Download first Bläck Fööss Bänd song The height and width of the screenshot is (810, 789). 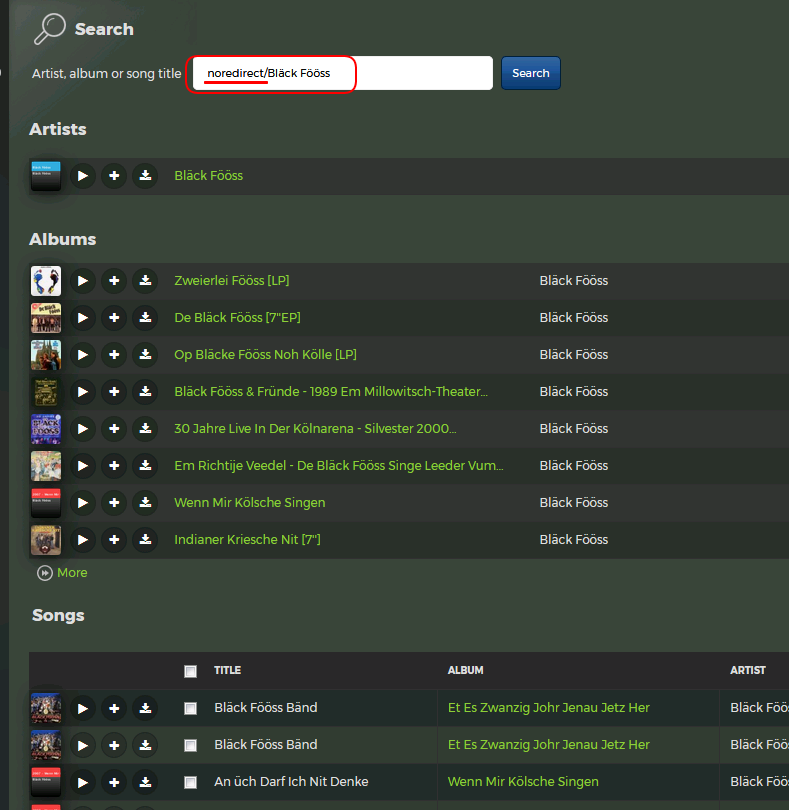tap(145, 708)
